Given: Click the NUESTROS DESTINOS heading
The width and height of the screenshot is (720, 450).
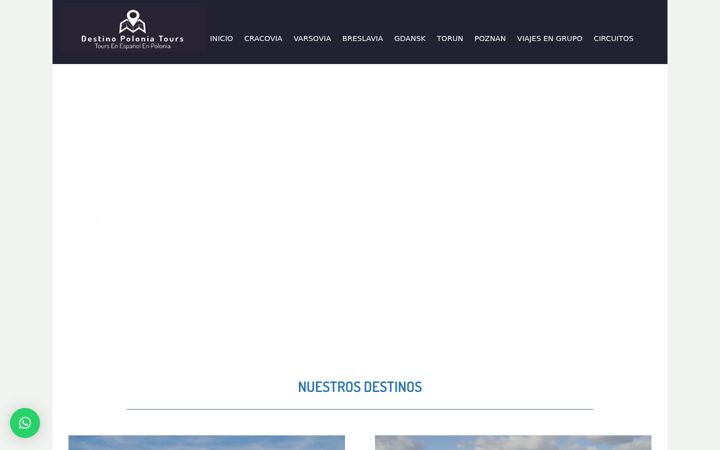Looking at the screenshot, I should coord(360,387).
